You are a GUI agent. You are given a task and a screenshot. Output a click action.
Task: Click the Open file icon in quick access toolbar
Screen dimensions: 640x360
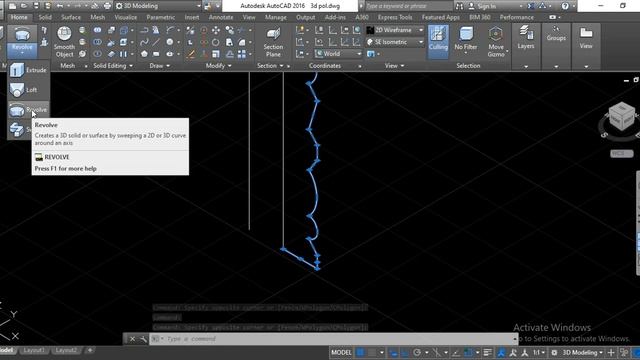pyautogui.click(x=24, y=6)
